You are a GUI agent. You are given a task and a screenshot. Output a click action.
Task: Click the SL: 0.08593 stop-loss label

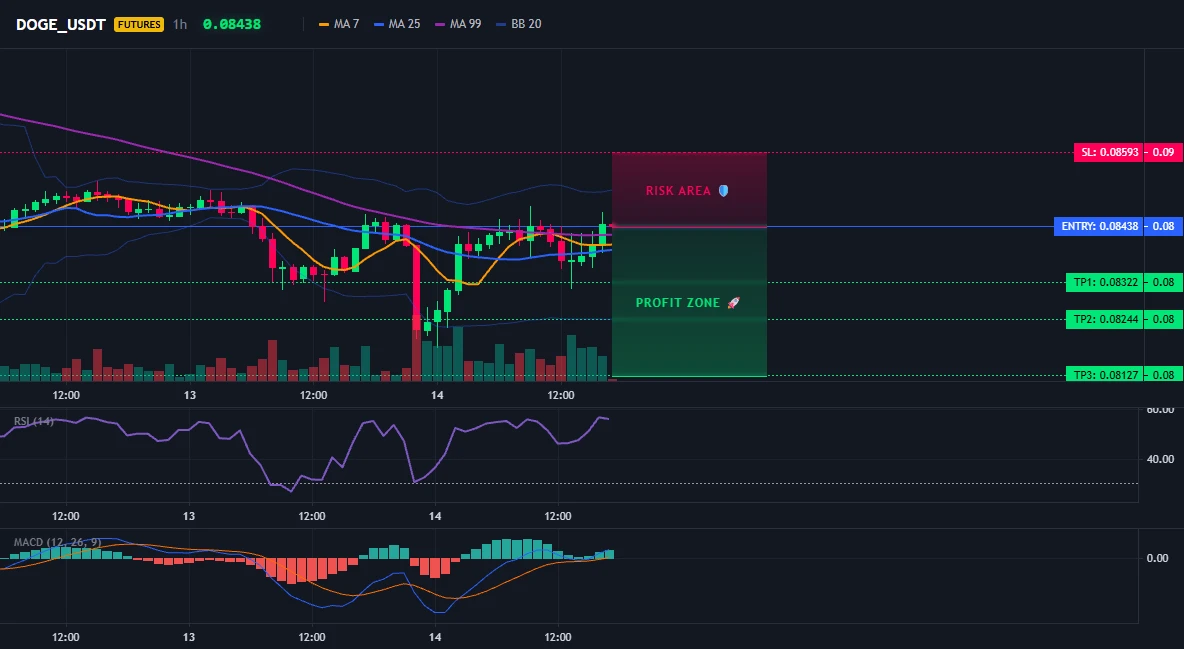[1108, 152]
